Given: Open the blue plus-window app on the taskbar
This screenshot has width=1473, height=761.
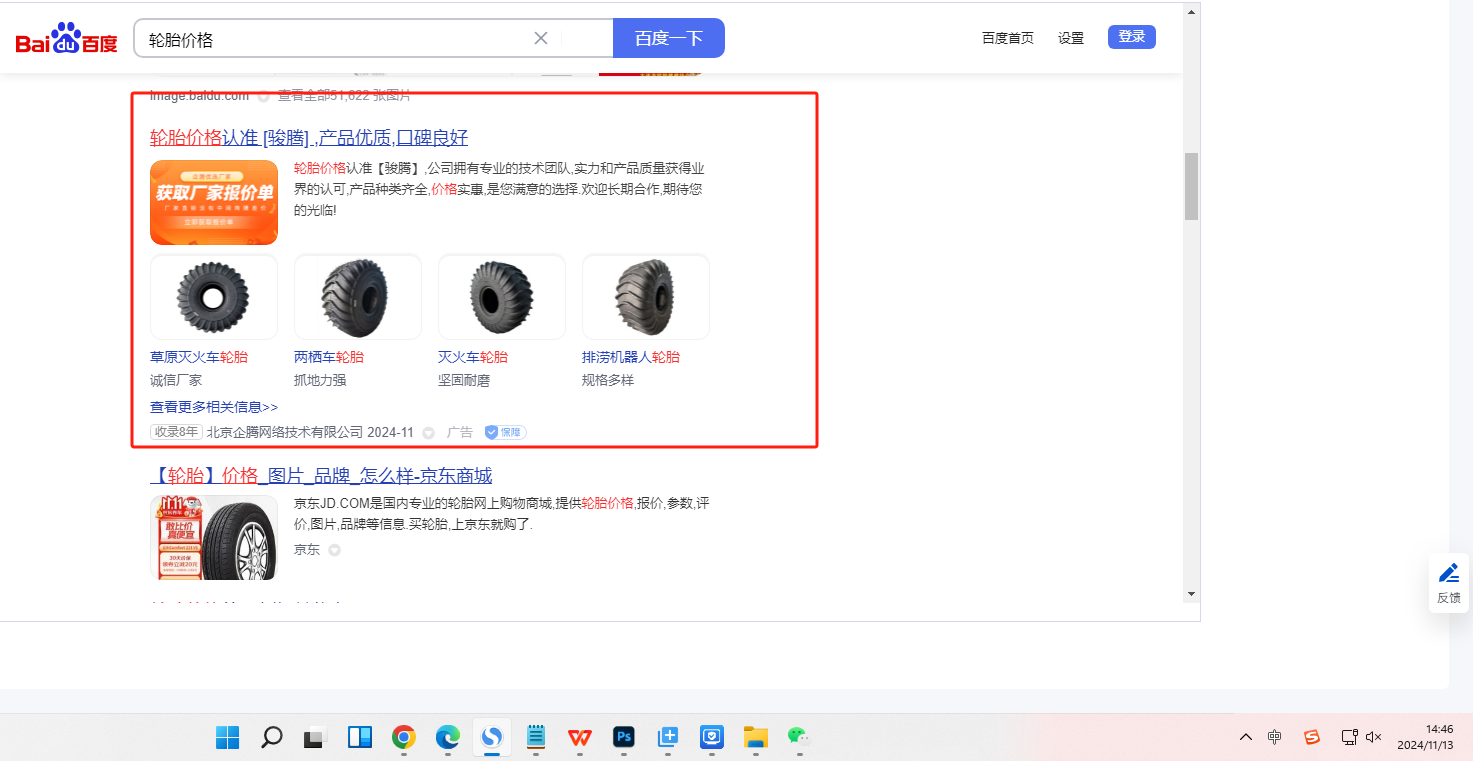Looking at the screenshot, I should point(668,737).
